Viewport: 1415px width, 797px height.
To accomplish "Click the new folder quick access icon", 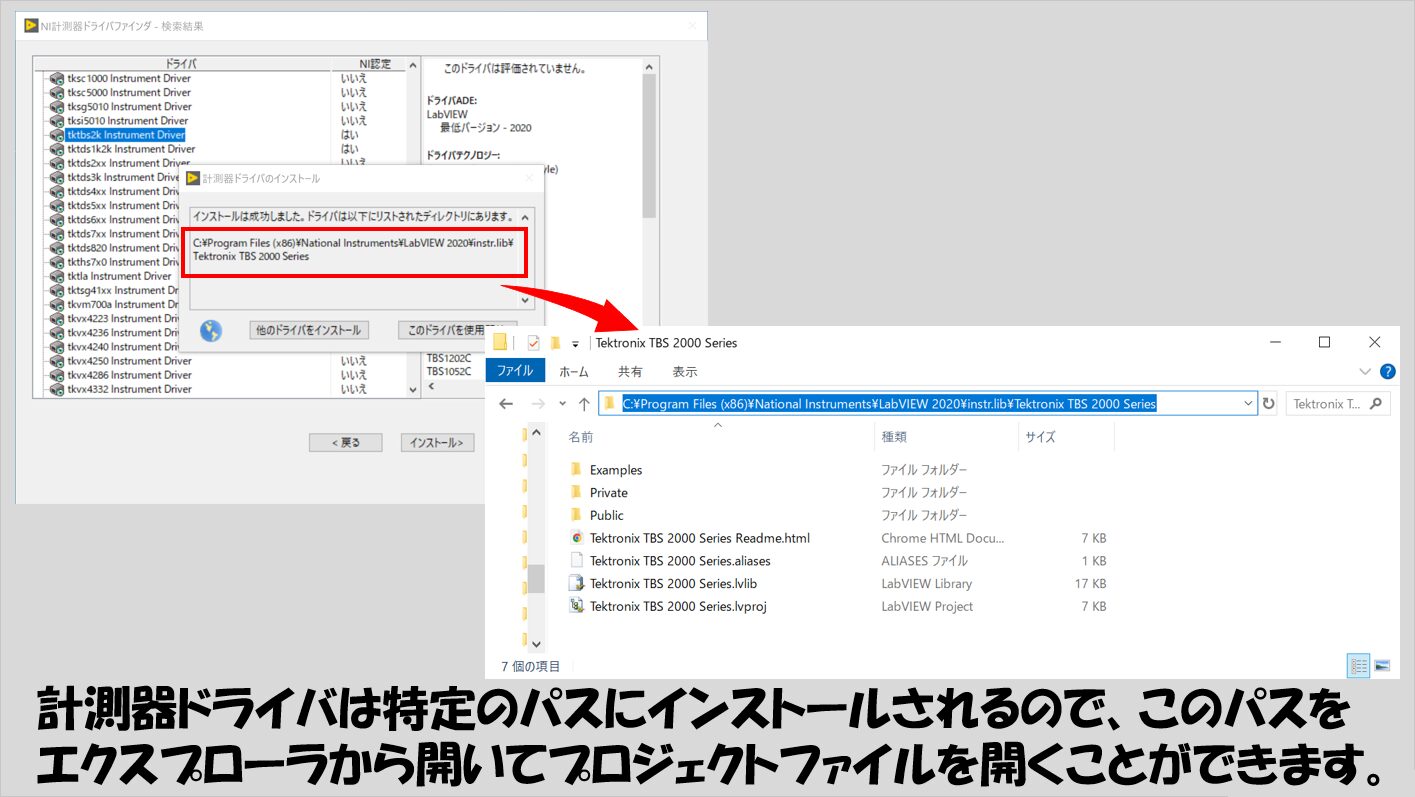I will (554, 343).
